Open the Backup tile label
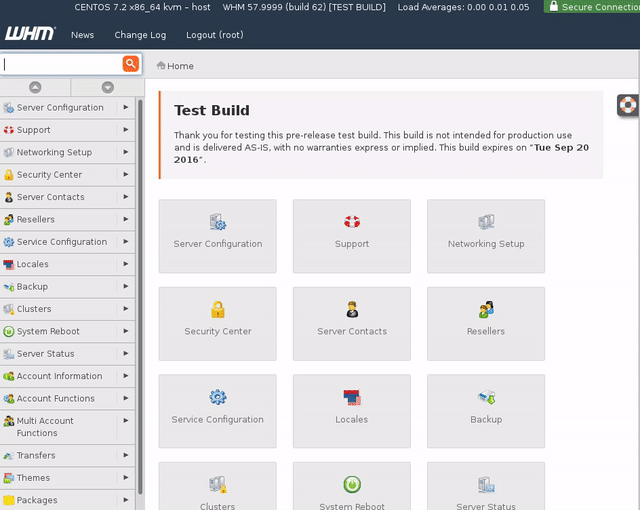Image resolution: width=640 pixels, height=510 pixels. (x=486, y=419)
